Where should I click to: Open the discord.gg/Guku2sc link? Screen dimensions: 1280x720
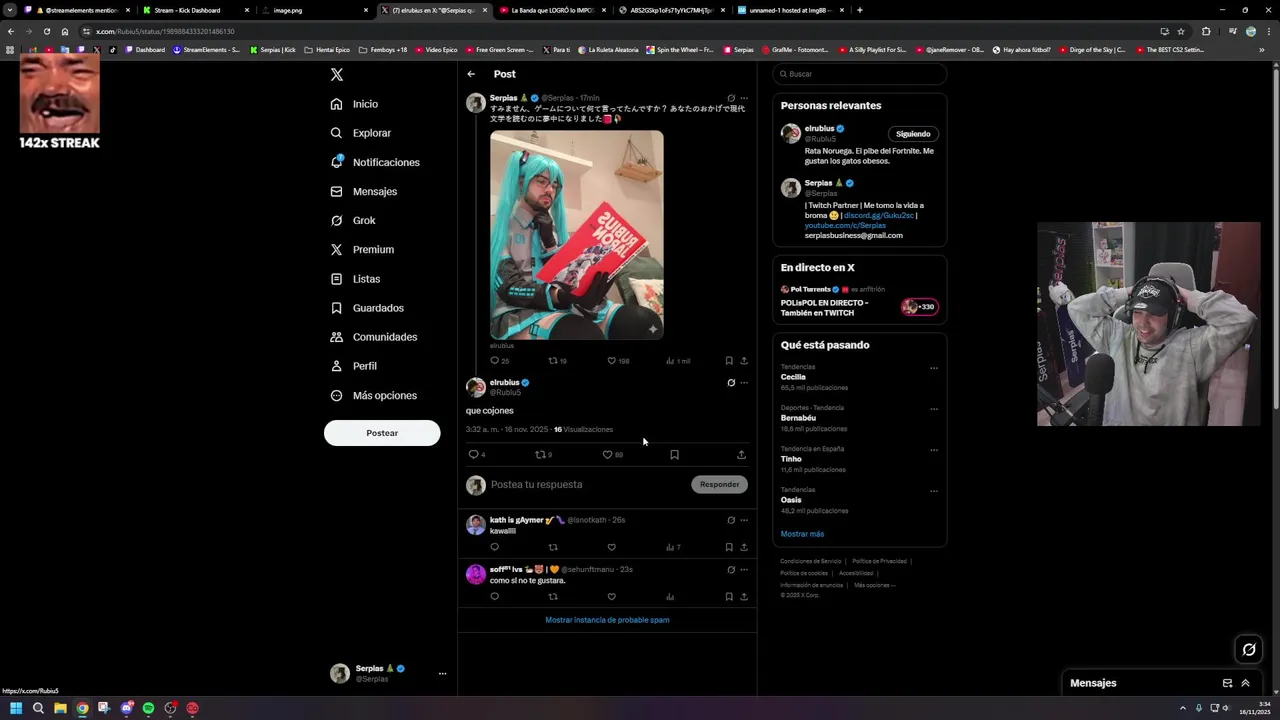tap(878, 216)
